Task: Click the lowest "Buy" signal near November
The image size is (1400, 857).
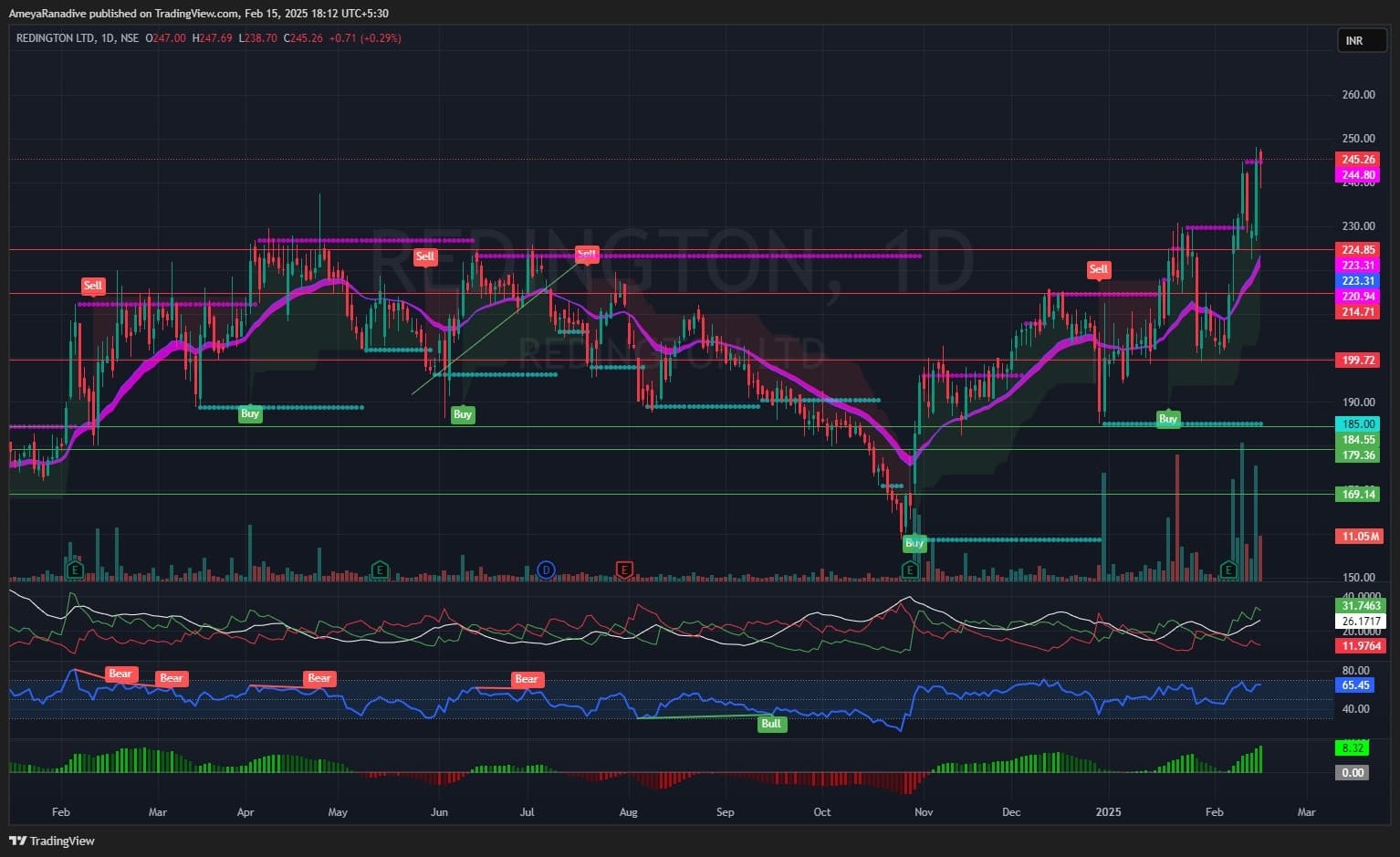Action: point(914,543)
